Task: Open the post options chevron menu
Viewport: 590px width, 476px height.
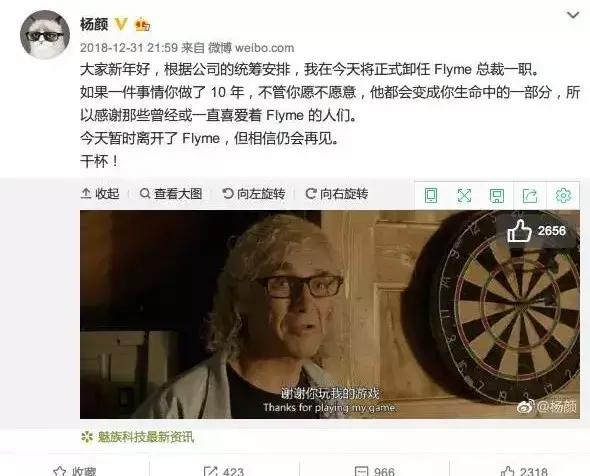Action: pos(573,15)
